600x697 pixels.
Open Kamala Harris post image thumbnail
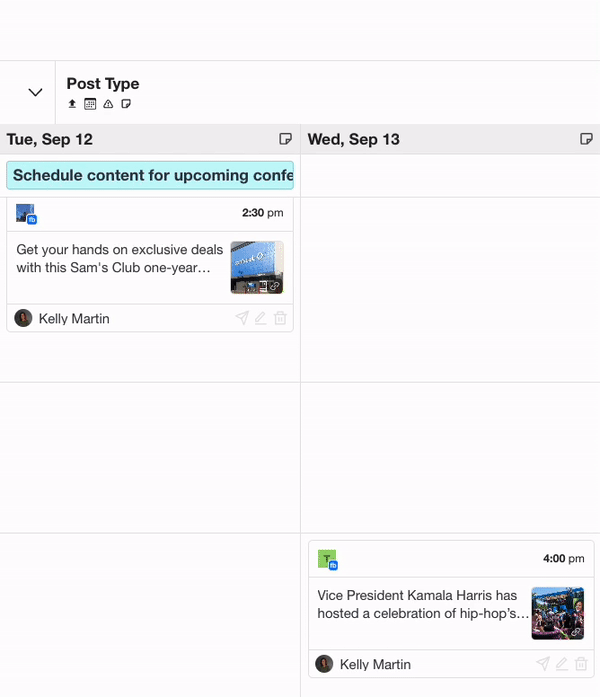[558, 613]
